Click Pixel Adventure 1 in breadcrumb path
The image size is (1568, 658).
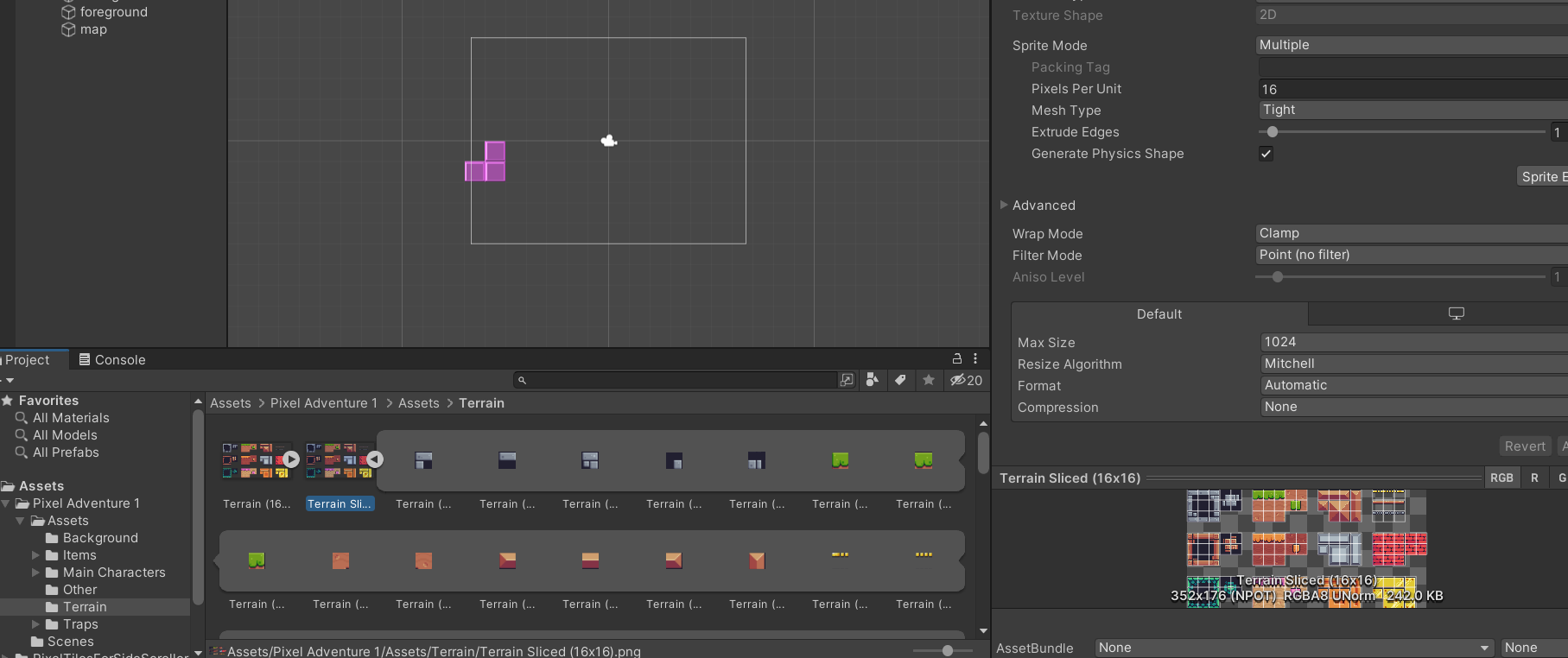(x=323, y=403)
